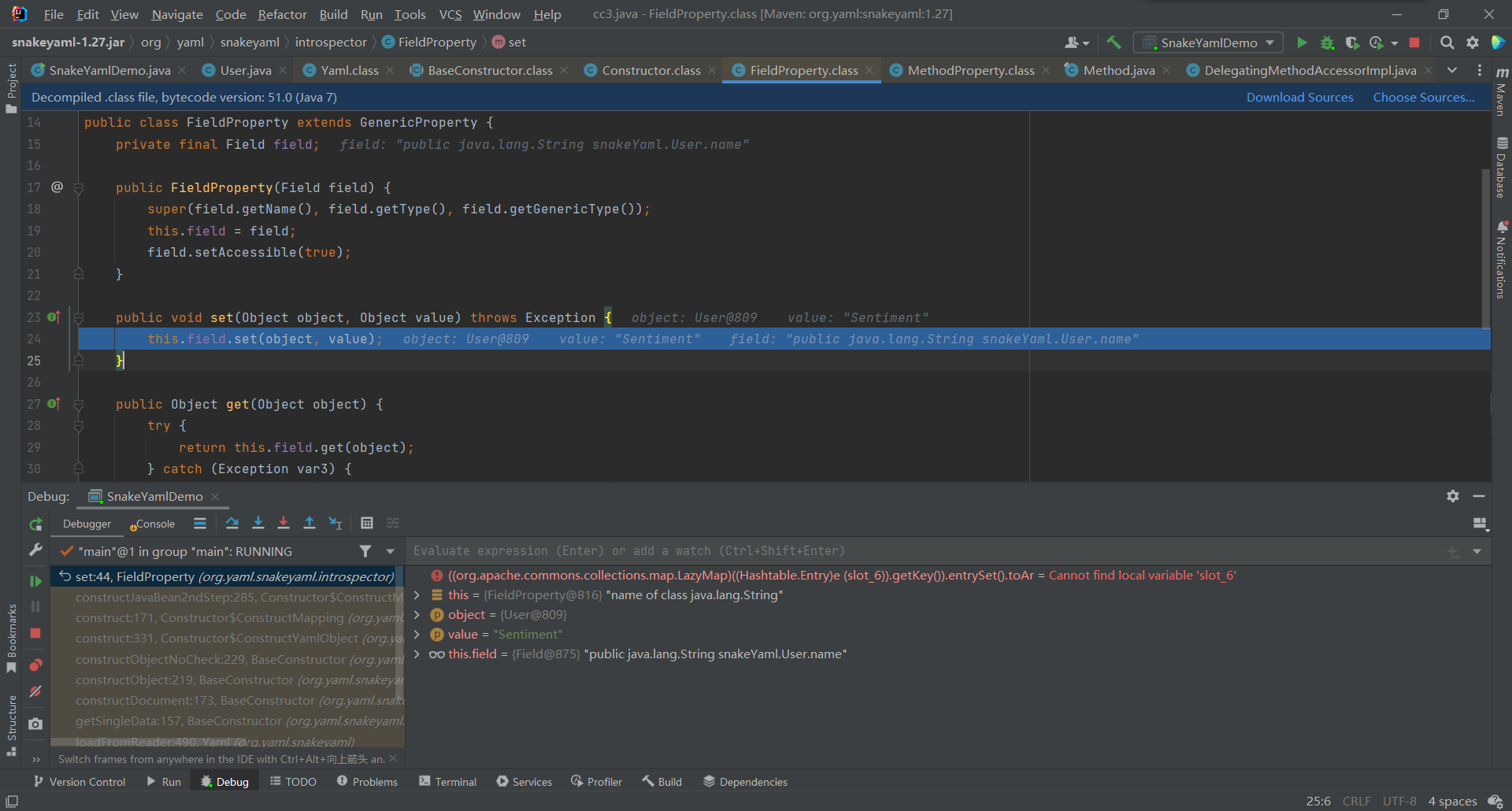Run SnakeYamlDemo with Coverage

click(x=1351, y=43)
